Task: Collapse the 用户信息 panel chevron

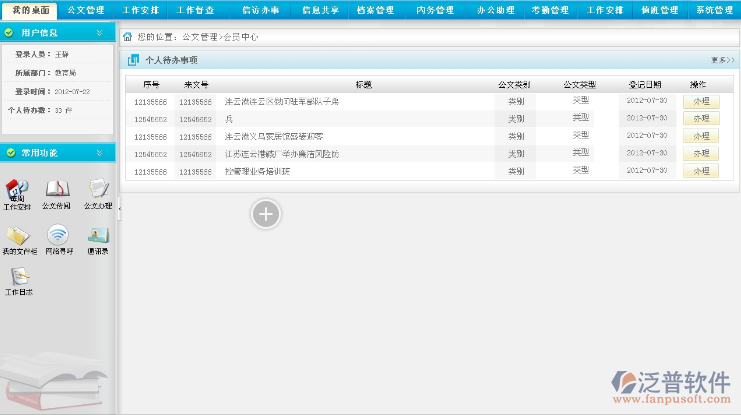Action: click(99, 33)
